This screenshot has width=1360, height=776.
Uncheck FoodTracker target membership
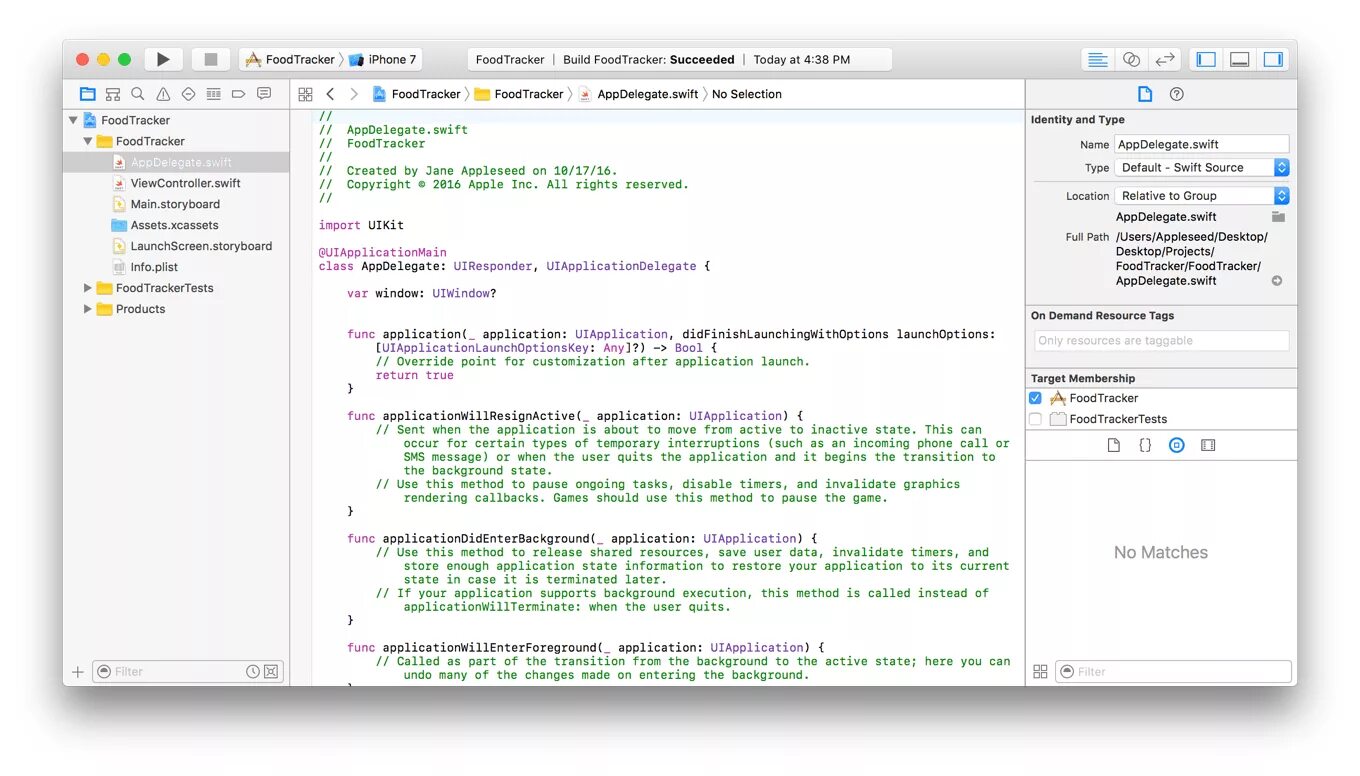(x=1036, y=398)
